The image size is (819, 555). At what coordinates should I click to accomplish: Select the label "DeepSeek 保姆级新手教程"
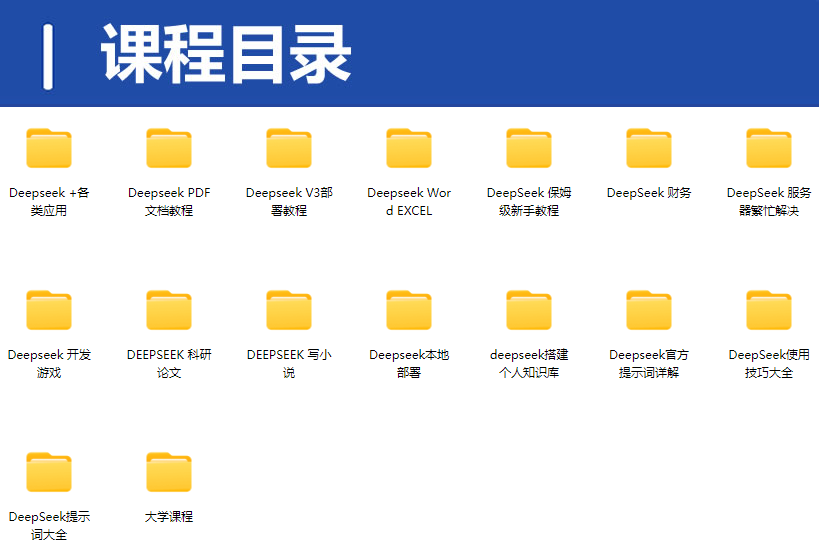pyautogui.click(x=529, y=202)
